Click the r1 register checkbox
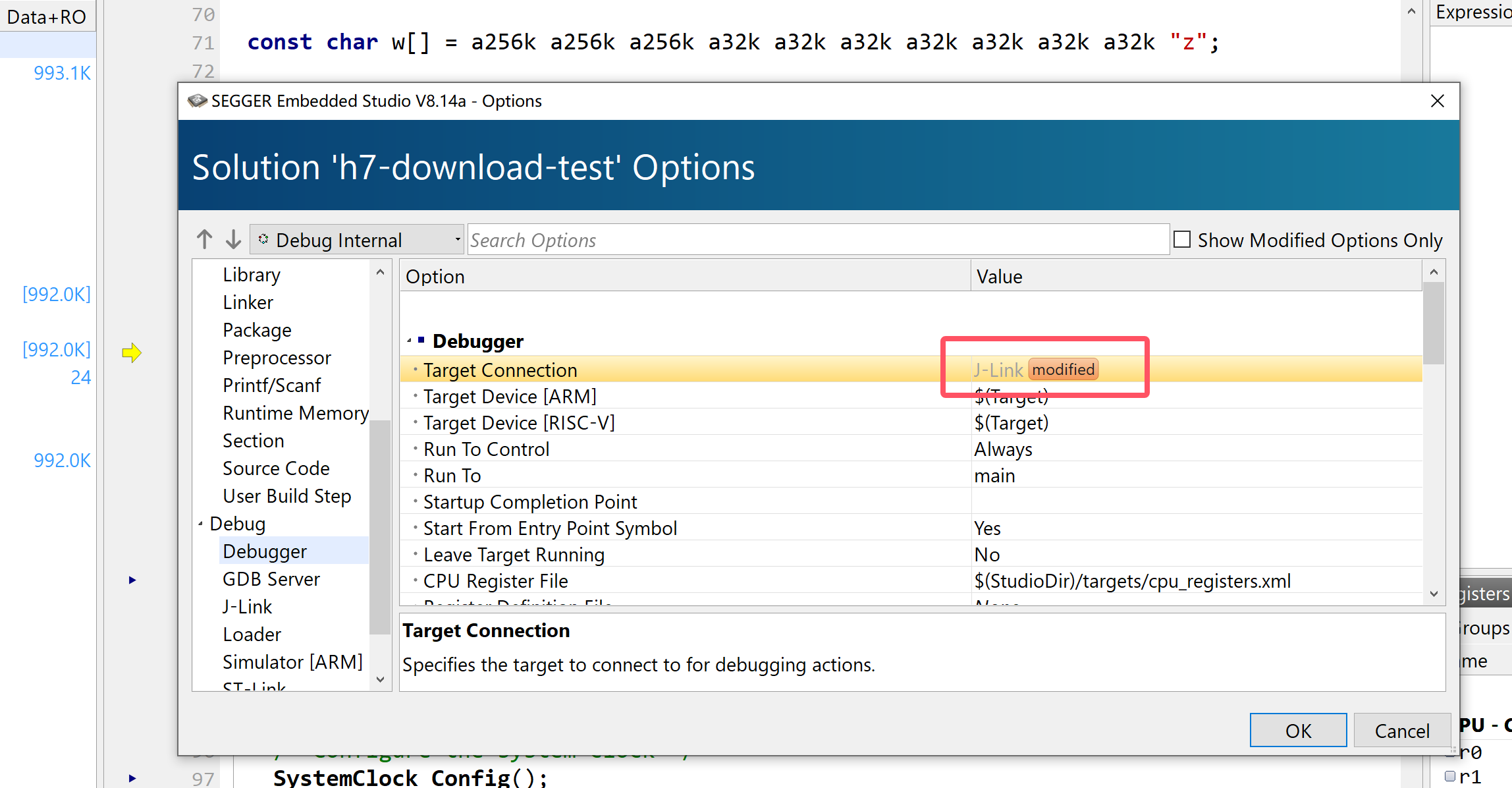The image size is (1512, 788). click(x=1449, y=776)
